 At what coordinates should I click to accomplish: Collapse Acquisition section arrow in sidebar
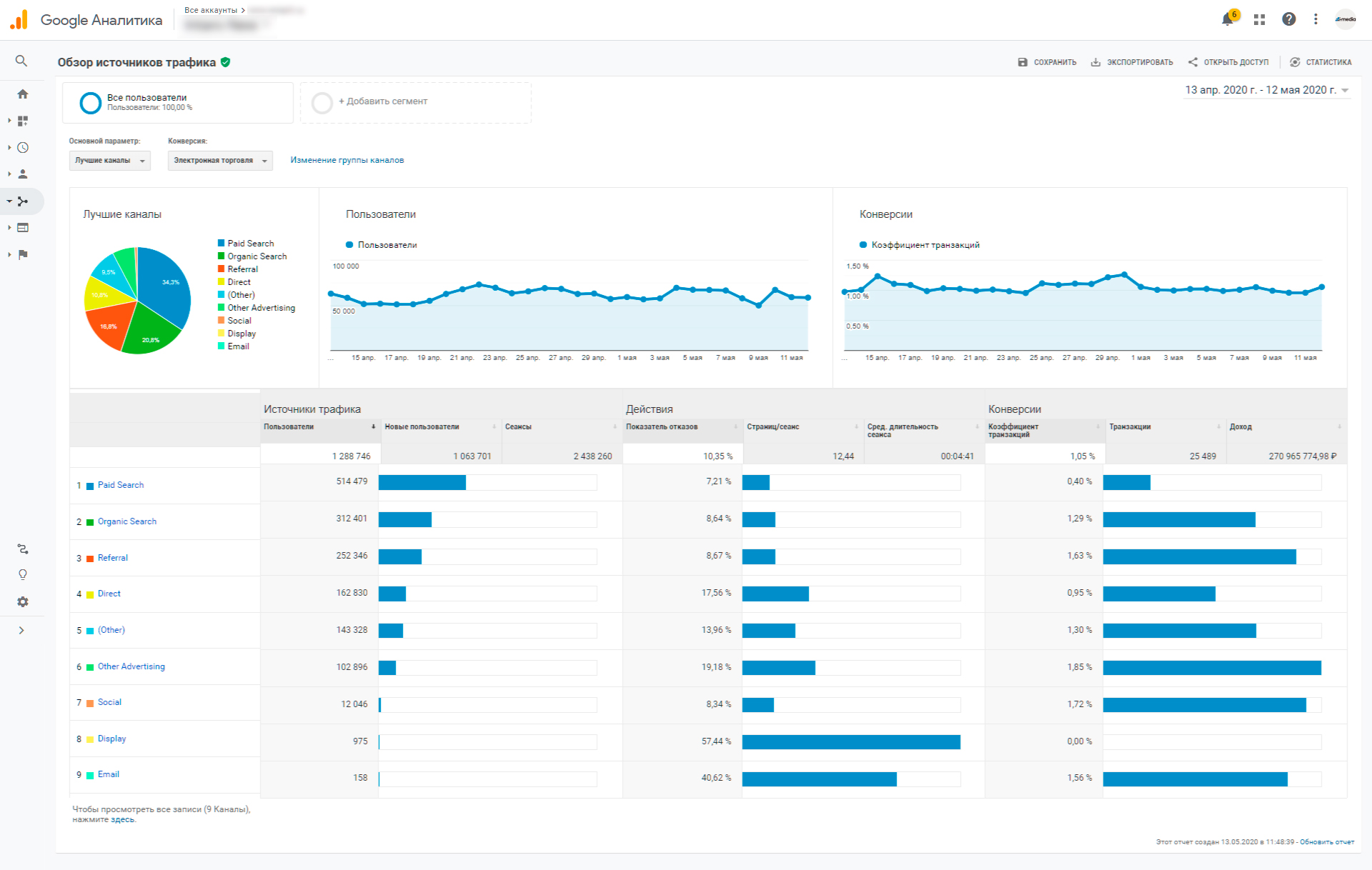pyautogui.click(x=9, y=201)
